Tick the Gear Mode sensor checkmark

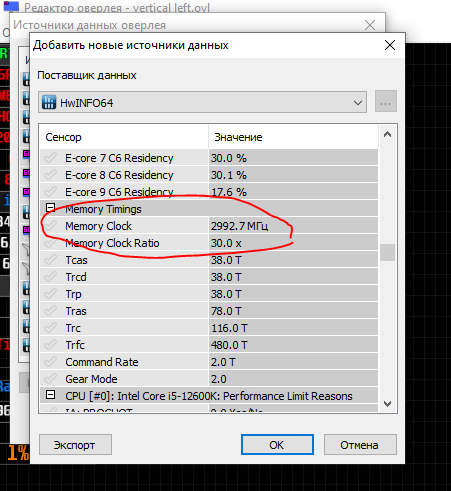pyautogui.click(x=51, y=379)
